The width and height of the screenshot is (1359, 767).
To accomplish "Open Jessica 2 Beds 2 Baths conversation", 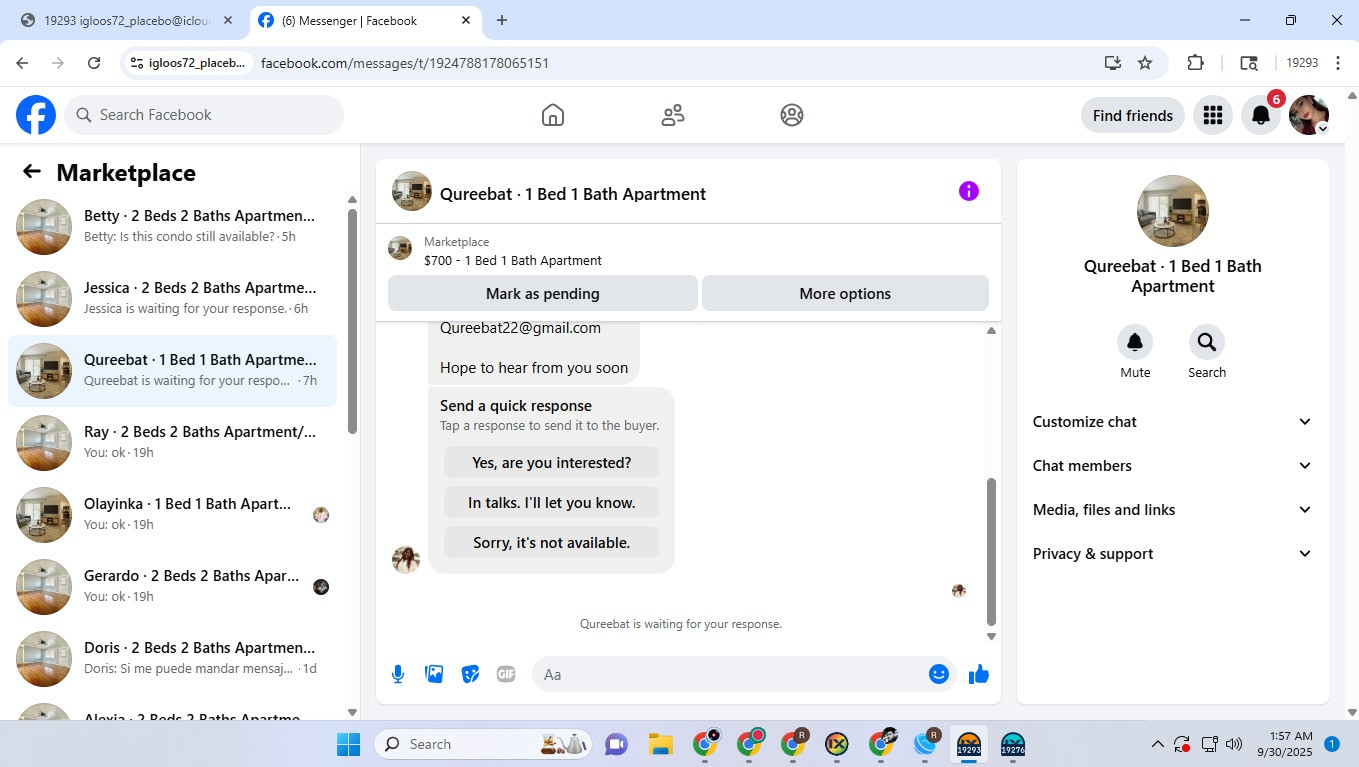I will 172,299.
